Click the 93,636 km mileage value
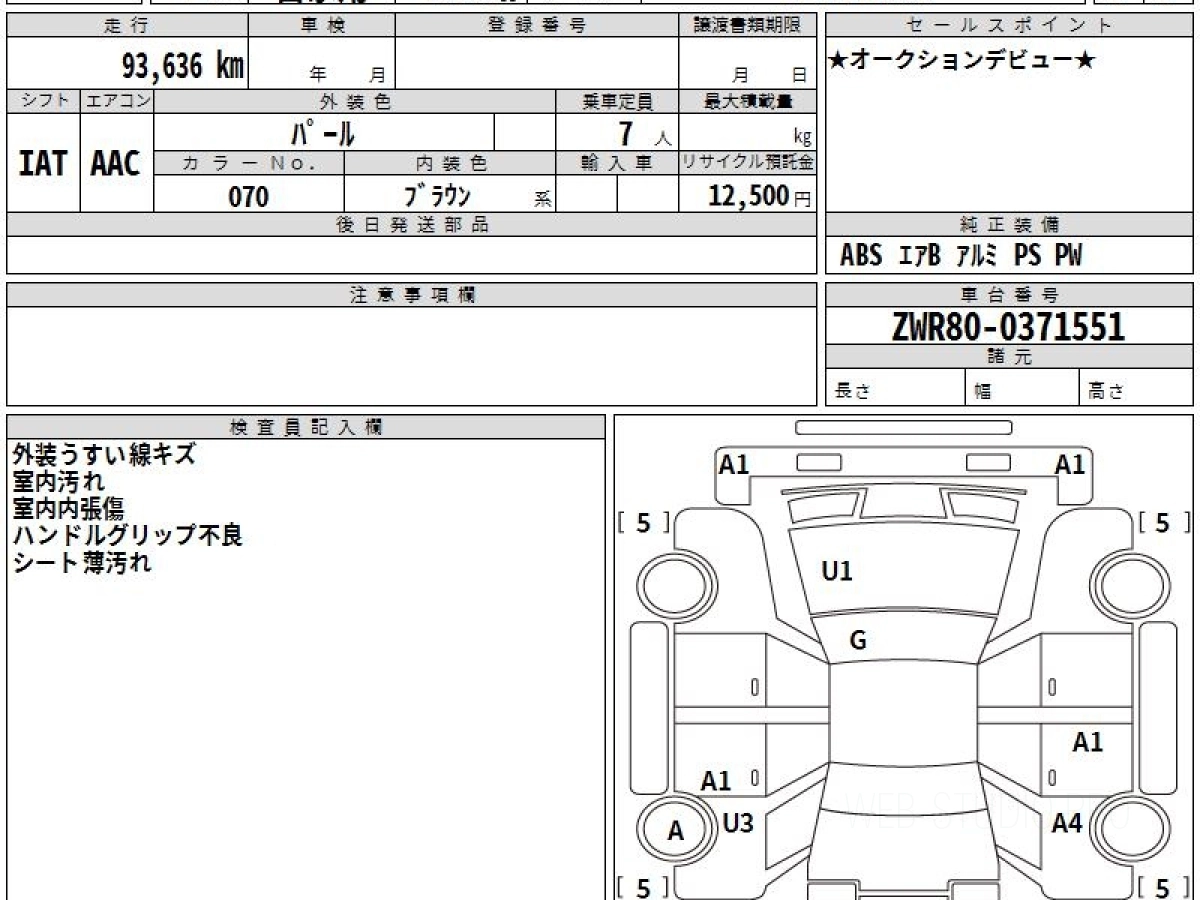1200x900 pixels. coord(183,66)
